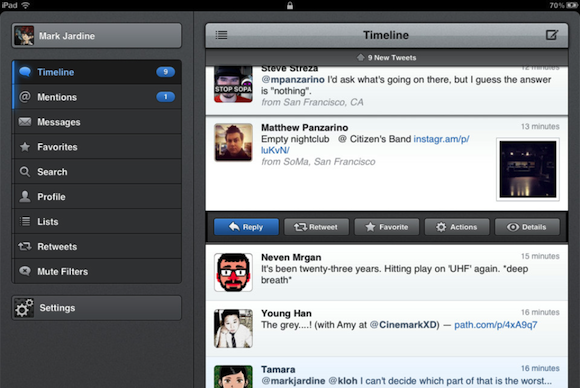Open the Search section
Viewport: 580px width, 388px height.
tap(97, 172)
